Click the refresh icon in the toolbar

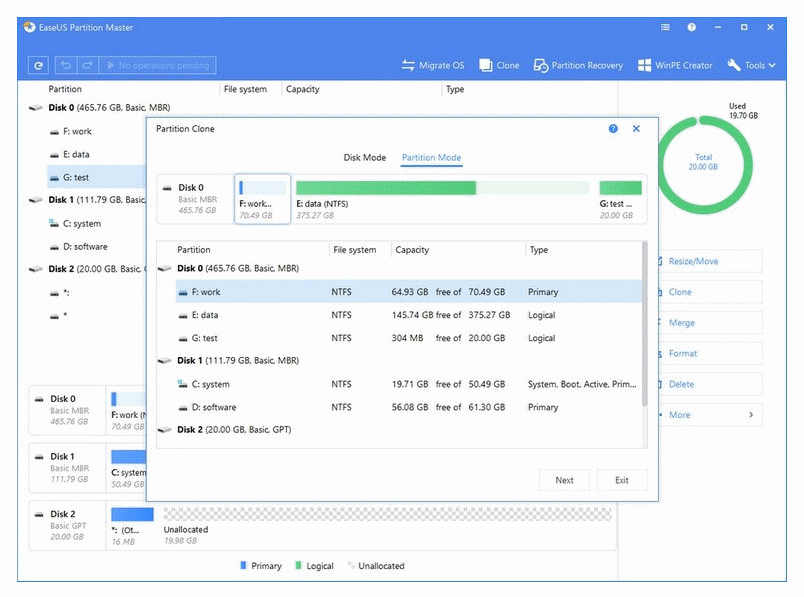[x=38, y=66]
